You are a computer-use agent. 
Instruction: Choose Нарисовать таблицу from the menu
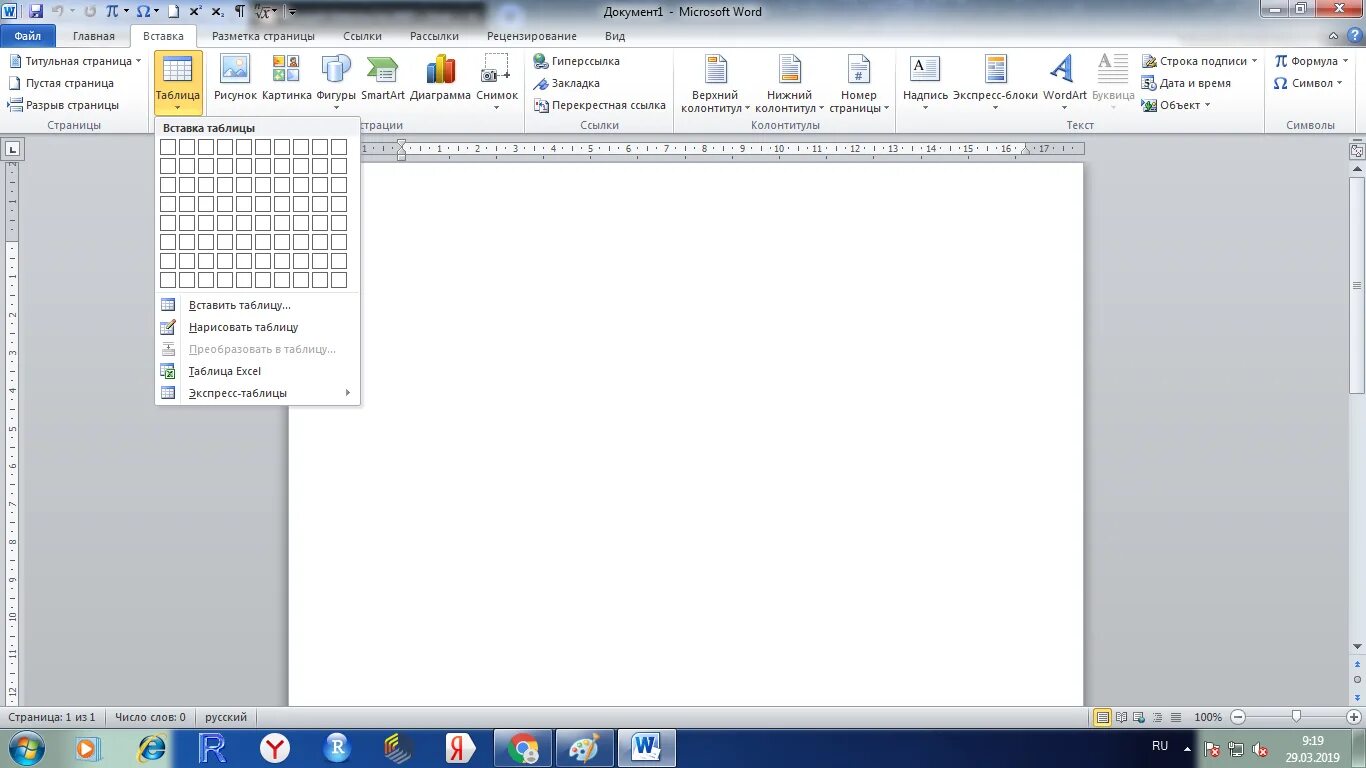pyautogui.click(x=257, y=327)
